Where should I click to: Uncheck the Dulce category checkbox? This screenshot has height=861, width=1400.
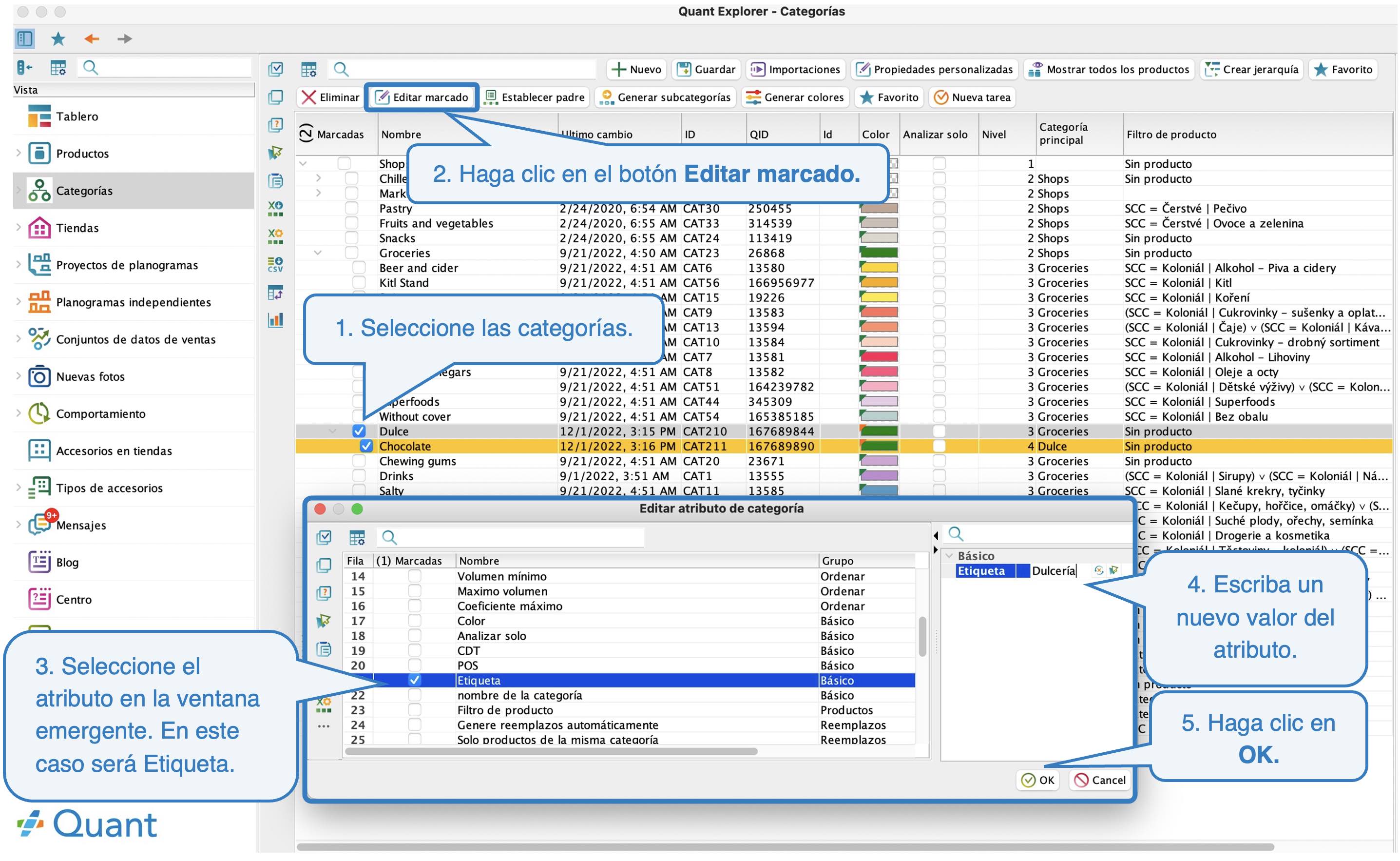coord(359,431)
